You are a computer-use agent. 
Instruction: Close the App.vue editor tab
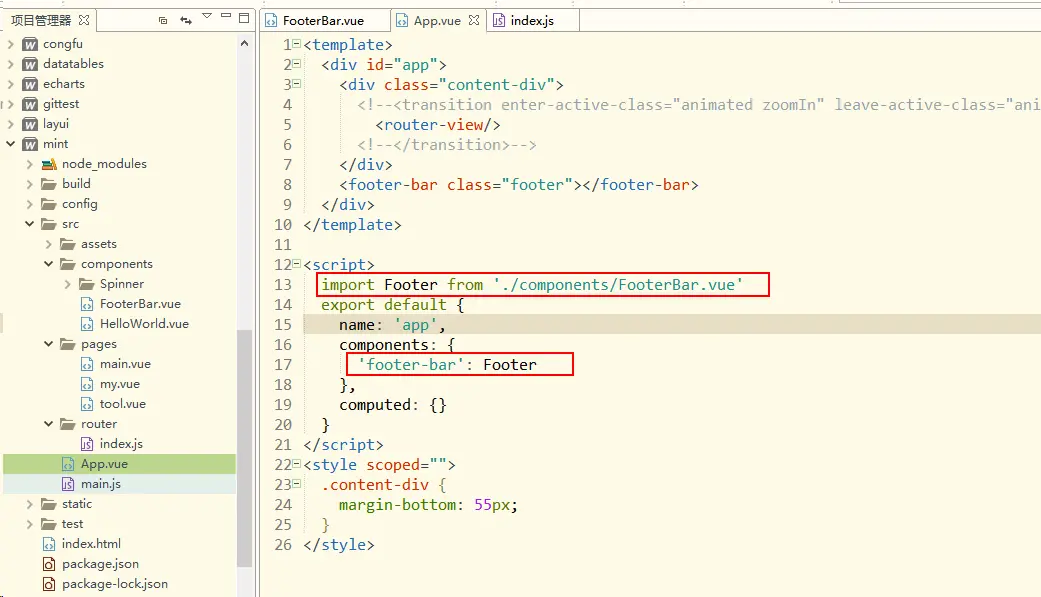[473, 21]
